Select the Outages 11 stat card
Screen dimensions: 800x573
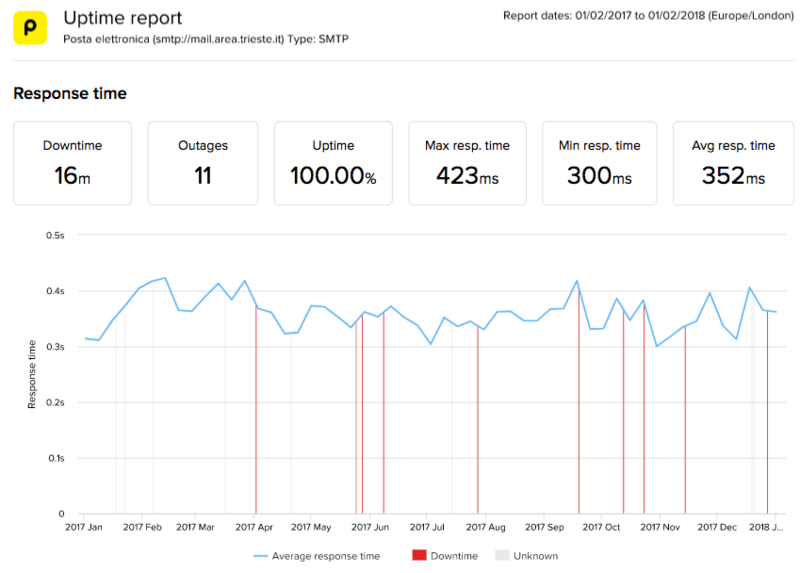coord(203,163)
